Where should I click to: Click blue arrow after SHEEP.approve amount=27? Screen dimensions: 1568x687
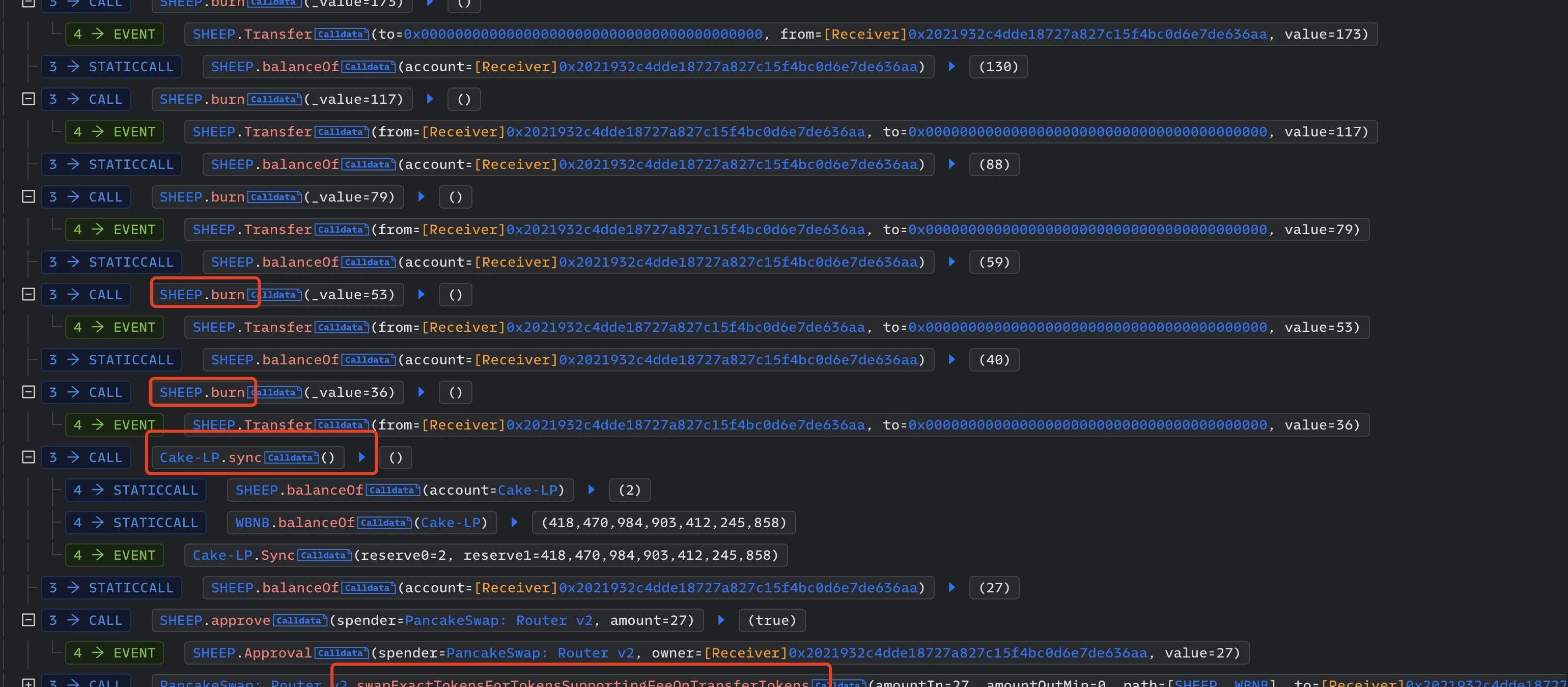click(x=721, y=620)
